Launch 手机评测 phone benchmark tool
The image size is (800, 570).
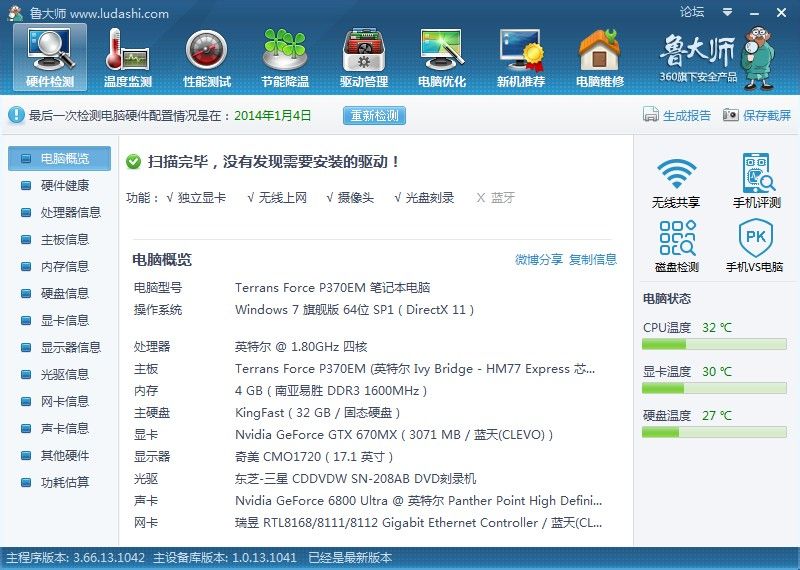click(x=757, y=182)
